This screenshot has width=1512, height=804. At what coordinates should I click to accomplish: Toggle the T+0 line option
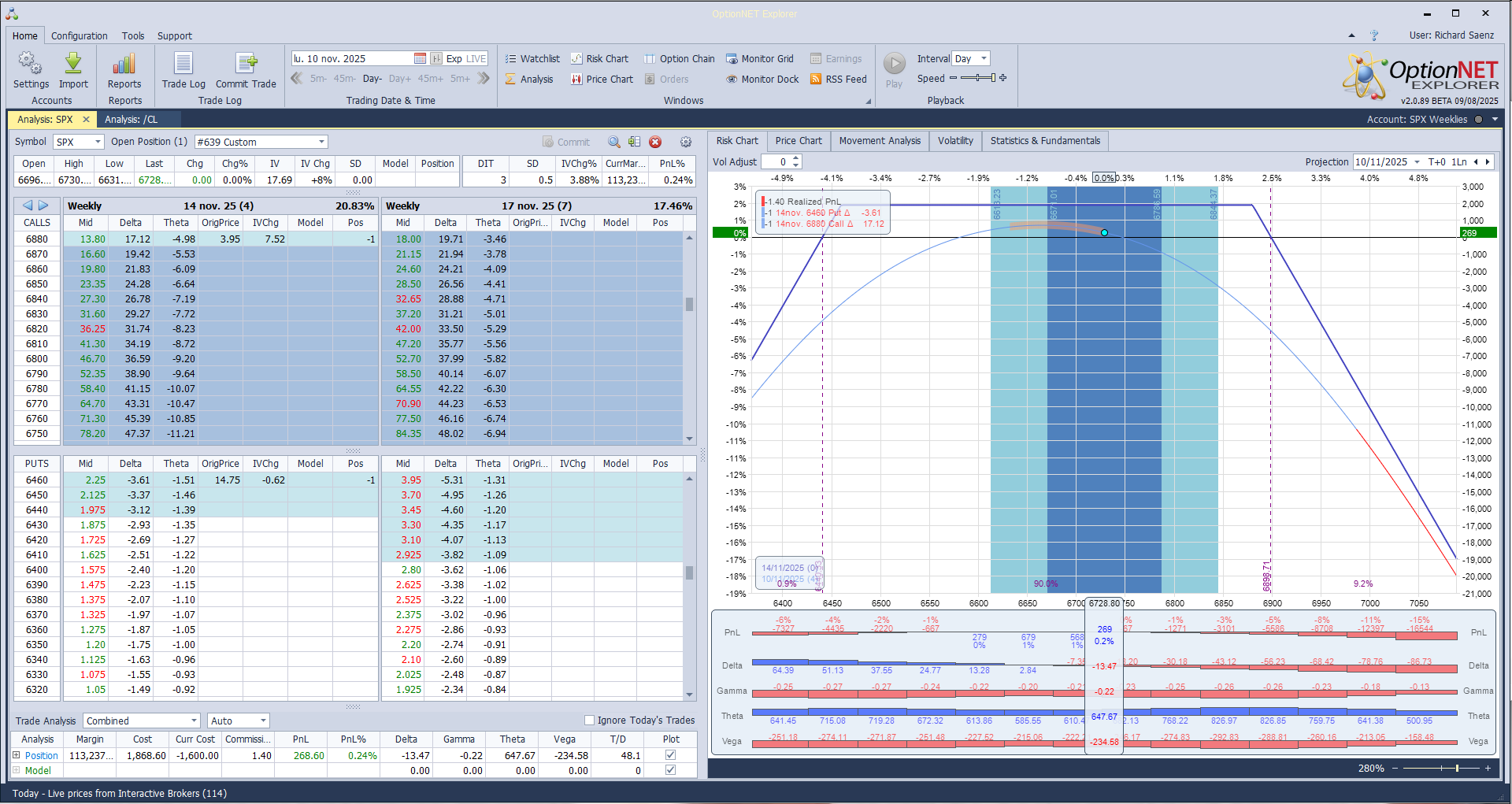(x=1437, y=161)
